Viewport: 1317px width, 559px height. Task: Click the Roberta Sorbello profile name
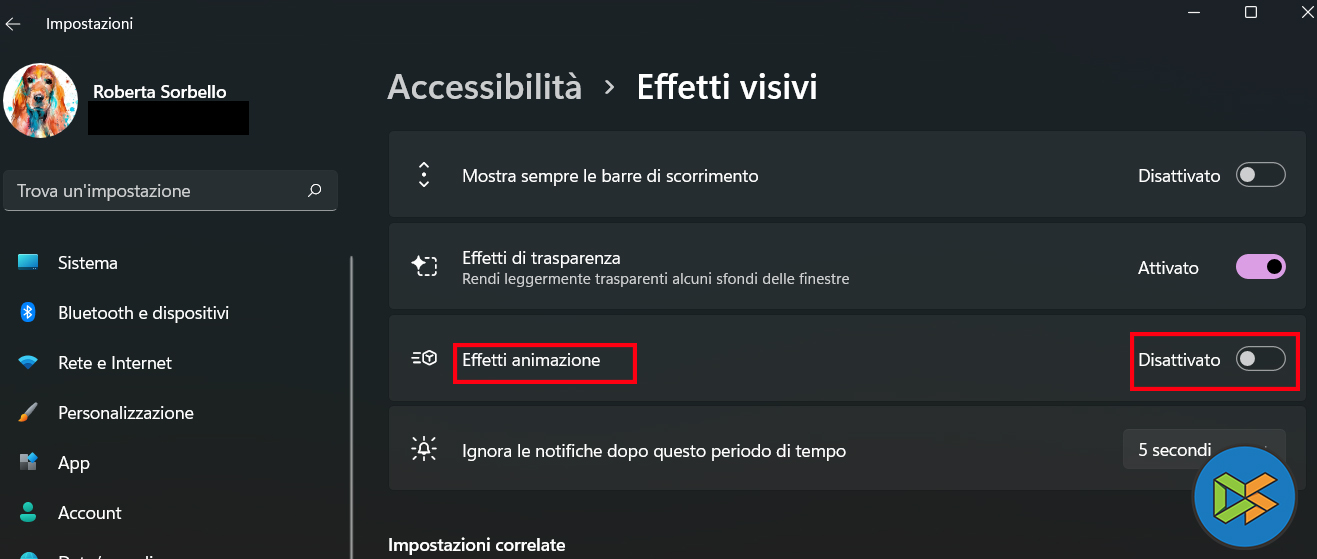pos(160,92)
